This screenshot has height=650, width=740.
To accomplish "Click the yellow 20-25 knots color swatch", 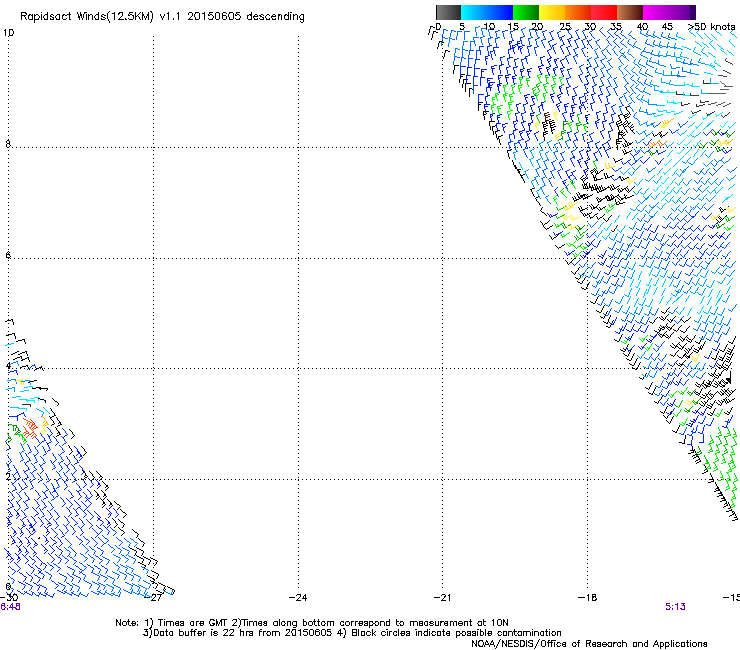I will pyautogui.click(x=552, y=12).
